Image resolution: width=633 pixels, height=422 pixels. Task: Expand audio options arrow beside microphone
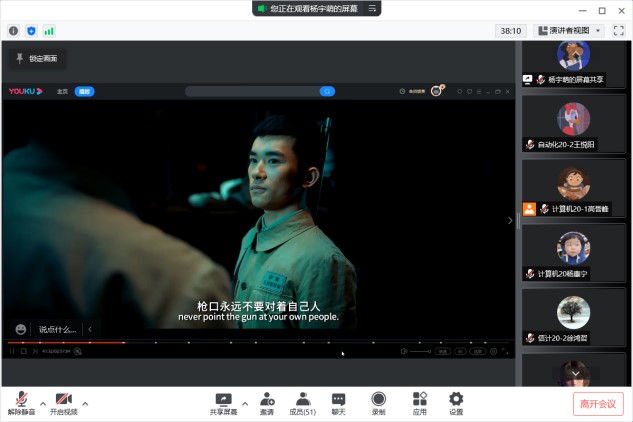click(x=42, y=404)
